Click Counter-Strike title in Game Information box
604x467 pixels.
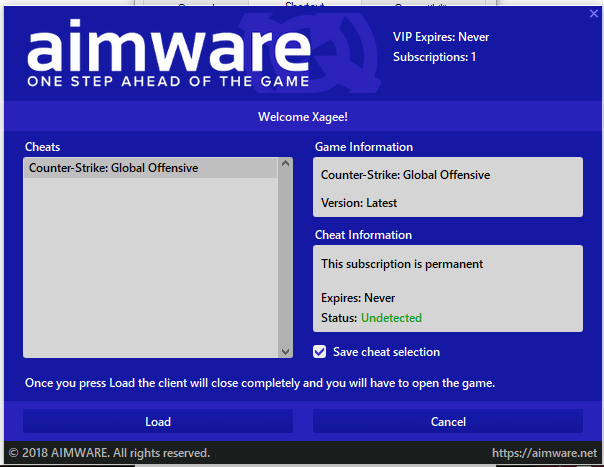pos(405,175)
